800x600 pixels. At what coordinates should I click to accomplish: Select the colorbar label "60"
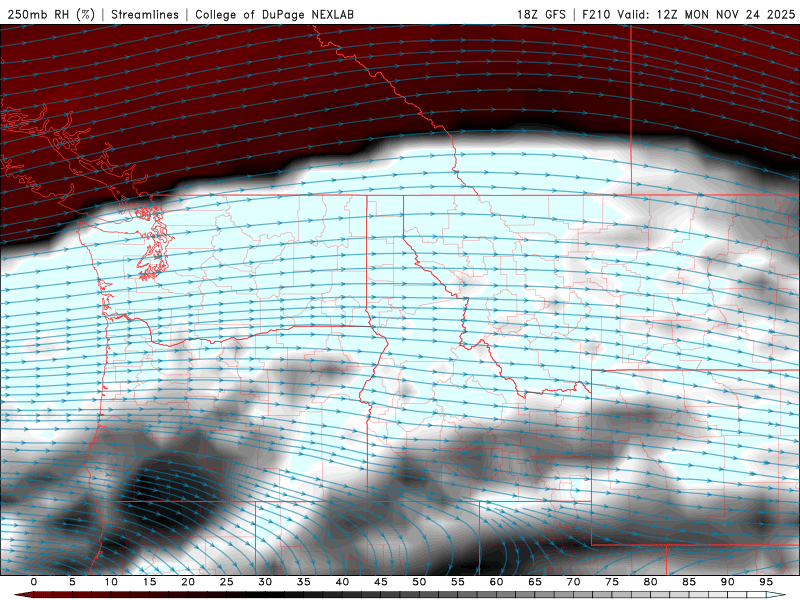(496, 582)
